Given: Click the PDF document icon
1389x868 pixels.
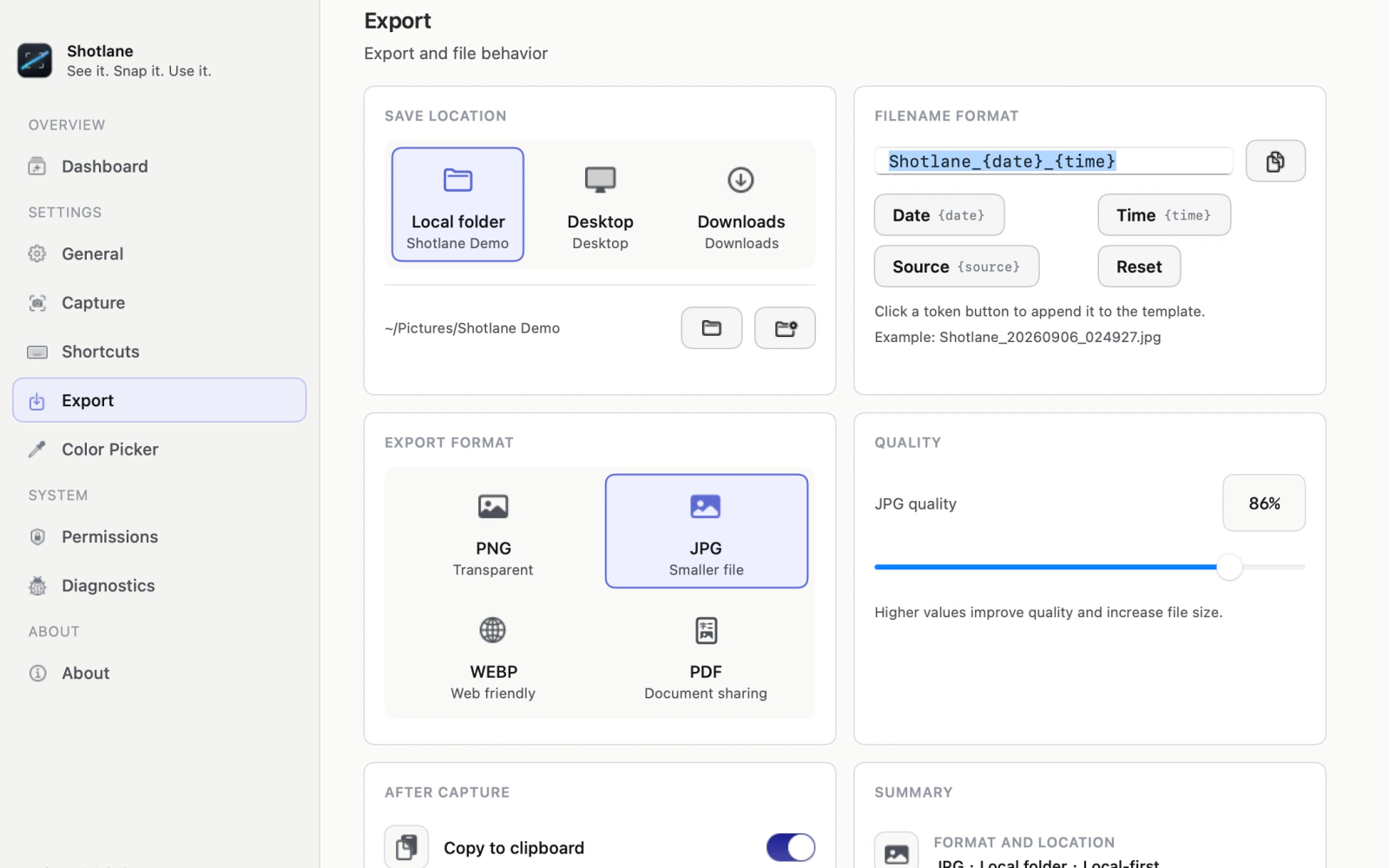Looking at the screenshot, I should click(x=707, y=630).
